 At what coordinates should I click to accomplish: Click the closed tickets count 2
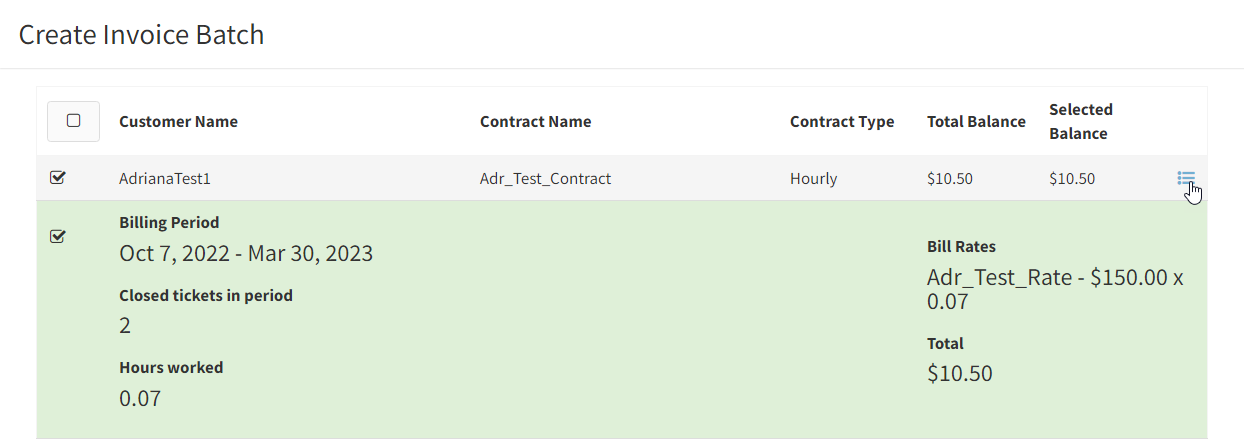[x=125, y=325]
